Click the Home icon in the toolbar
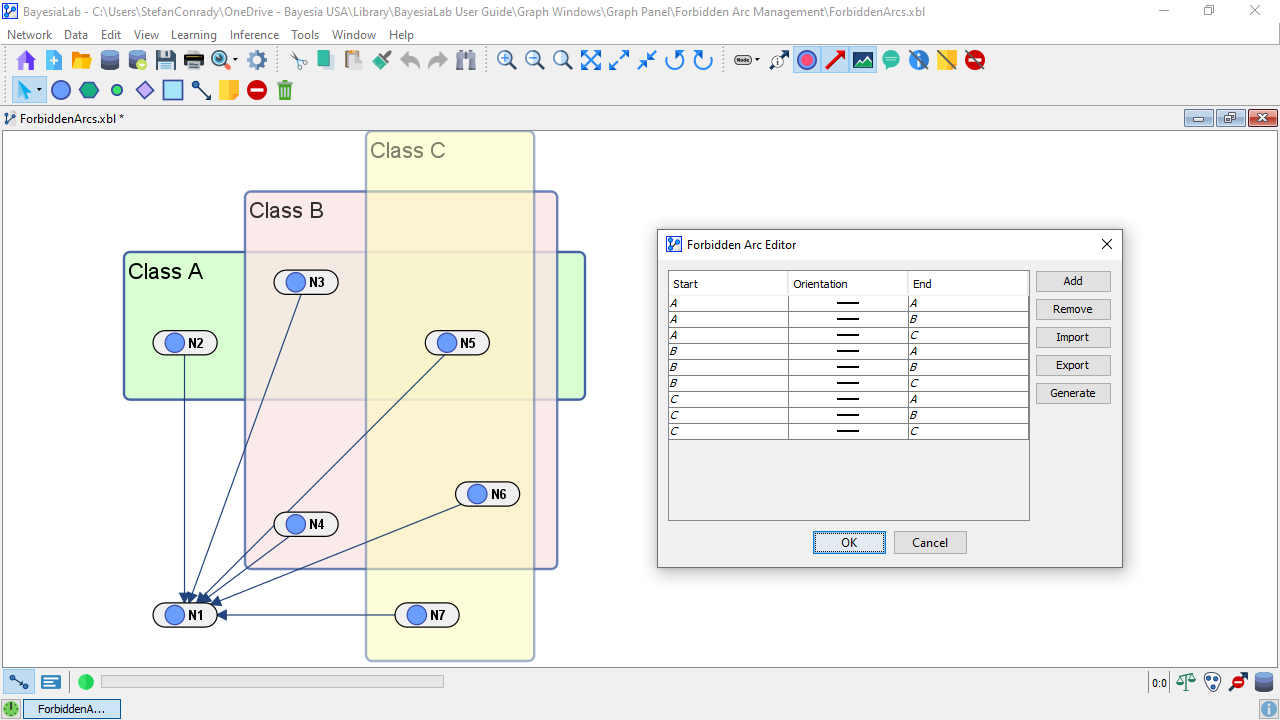Viewport: 1280px width, 720px height. (26, 60)
